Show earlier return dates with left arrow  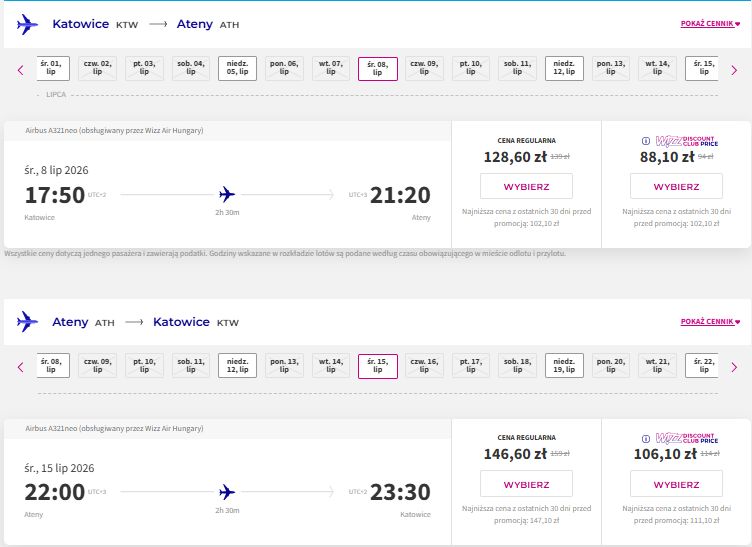click(21, 367)
